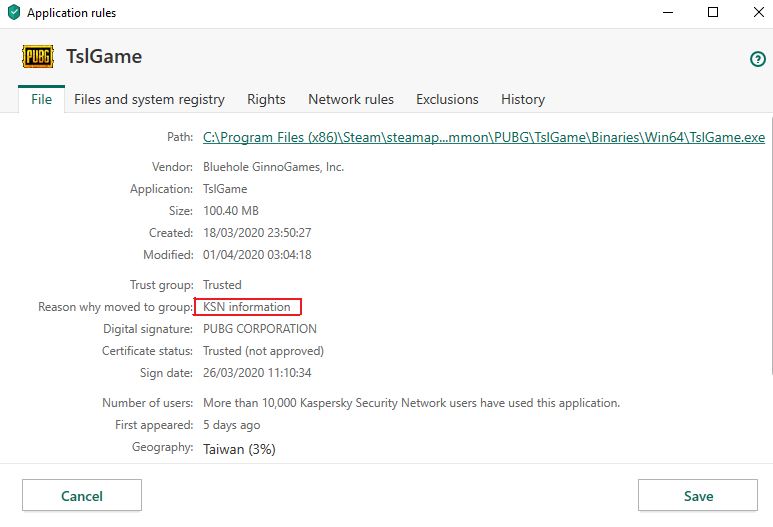Viewport: 773px width, 527px height.
Task: Save the application rules
Action: pyautogui.click(x=698, y=496)
